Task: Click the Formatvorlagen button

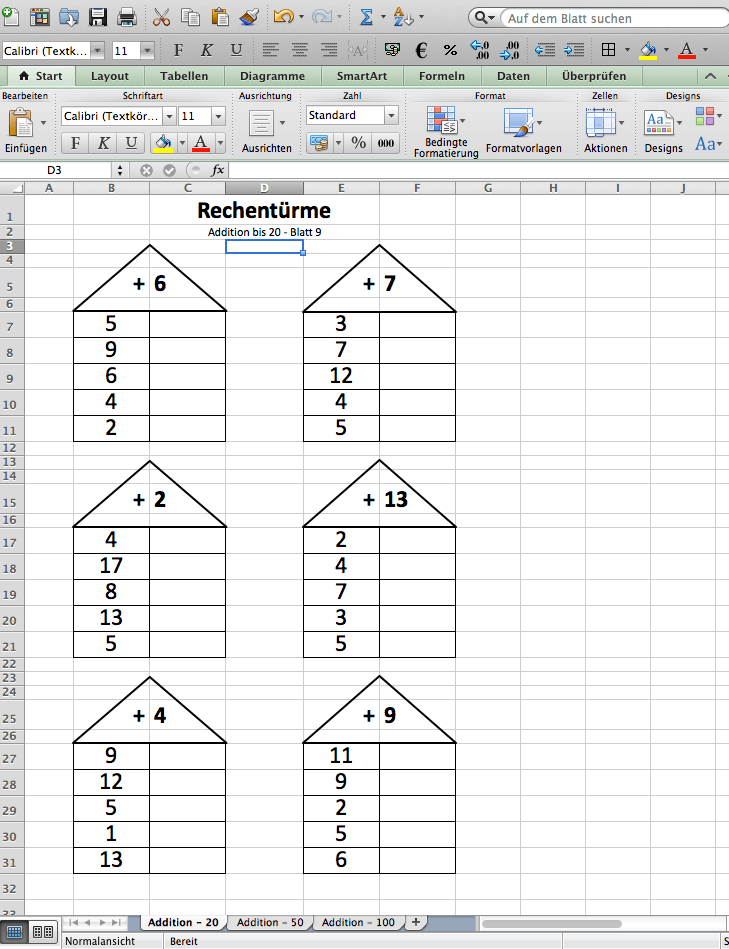Action: 523,131
